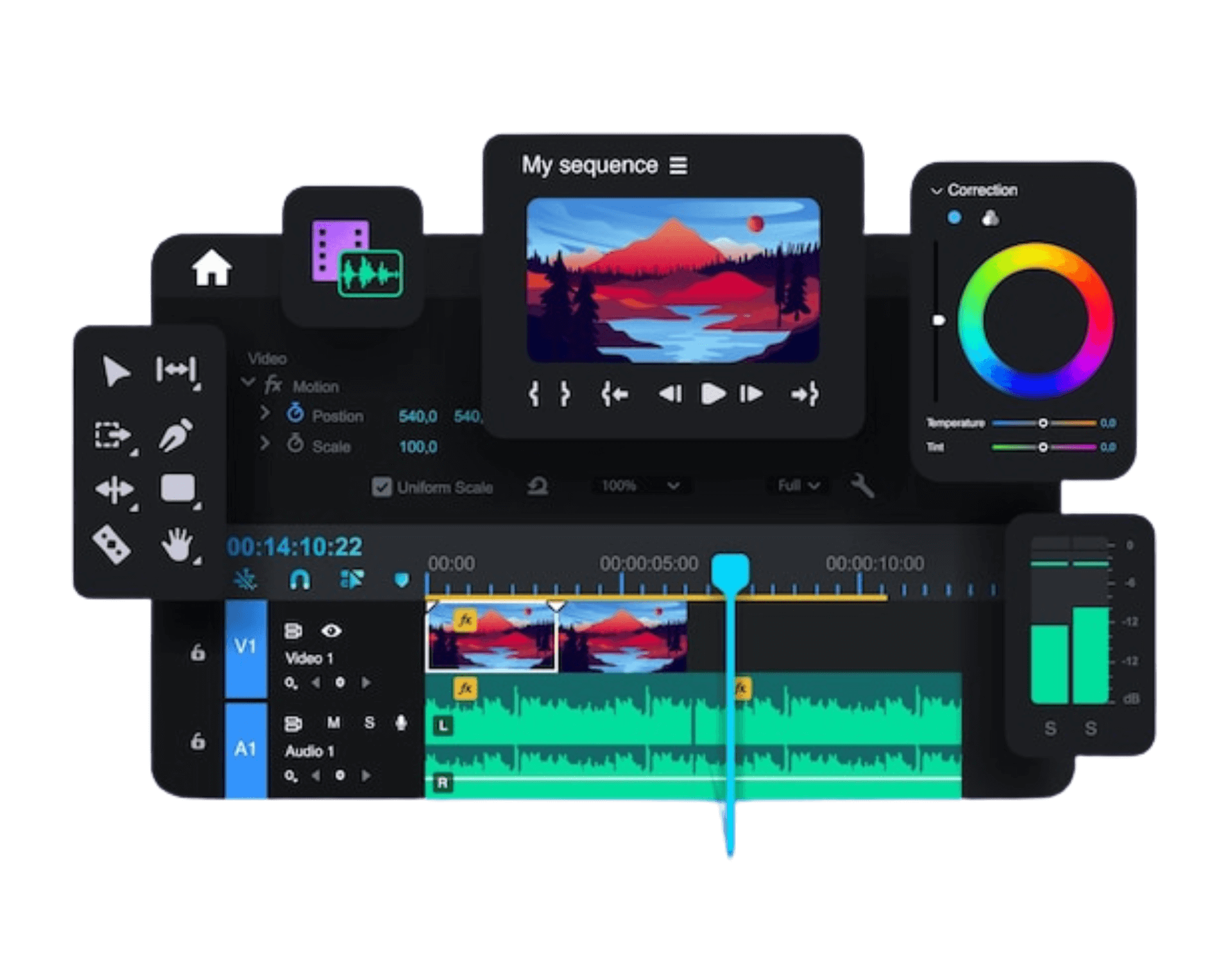The image size is (1232, 962).
Task: Select the Ripple Edit tool
Action: coord(176,370)
